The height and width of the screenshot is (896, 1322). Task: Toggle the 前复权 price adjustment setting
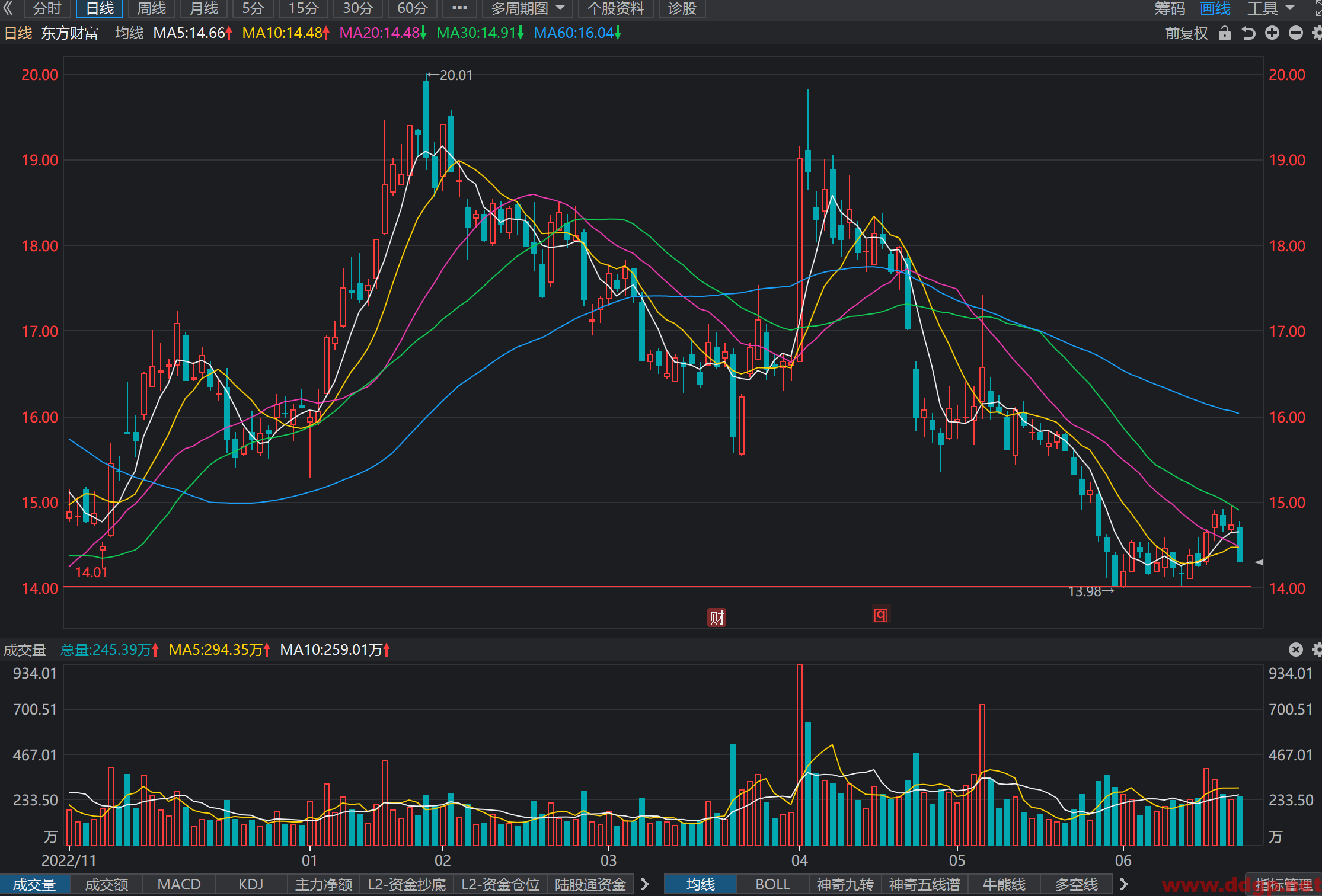click(1186, 33)
